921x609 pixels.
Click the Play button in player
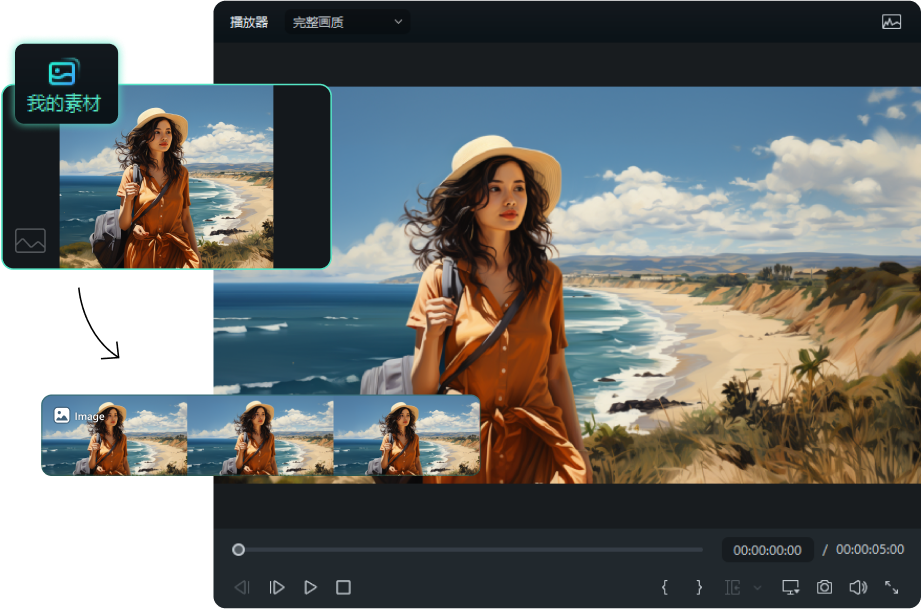tap(311, 588)
